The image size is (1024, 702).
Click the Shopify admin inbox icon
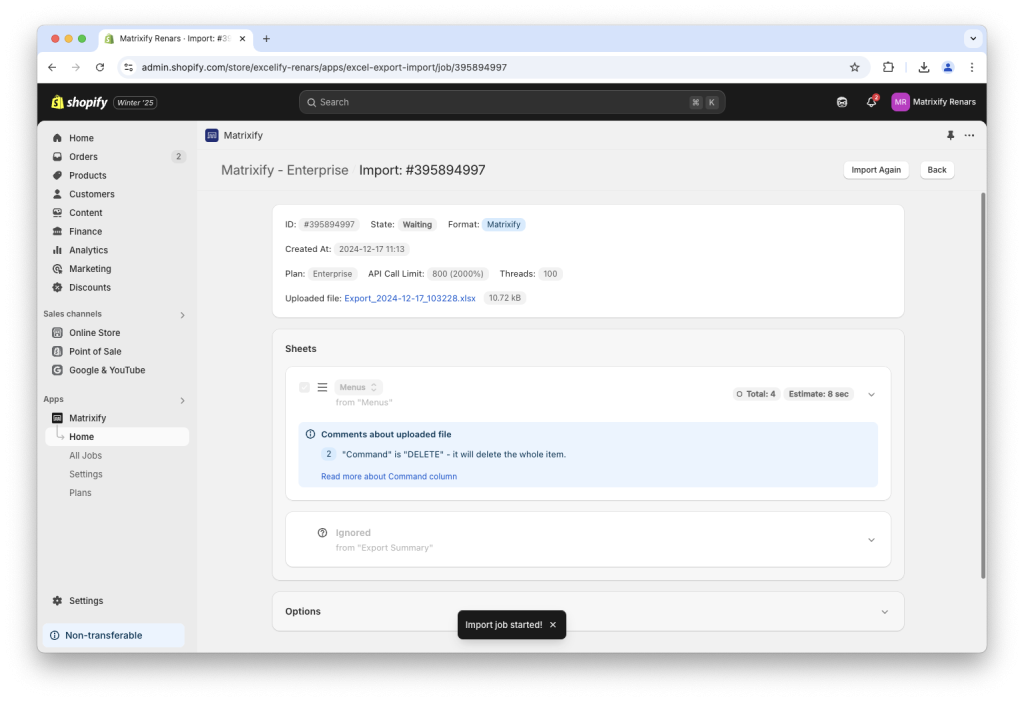pyautogui.click(x=842, y=101)
